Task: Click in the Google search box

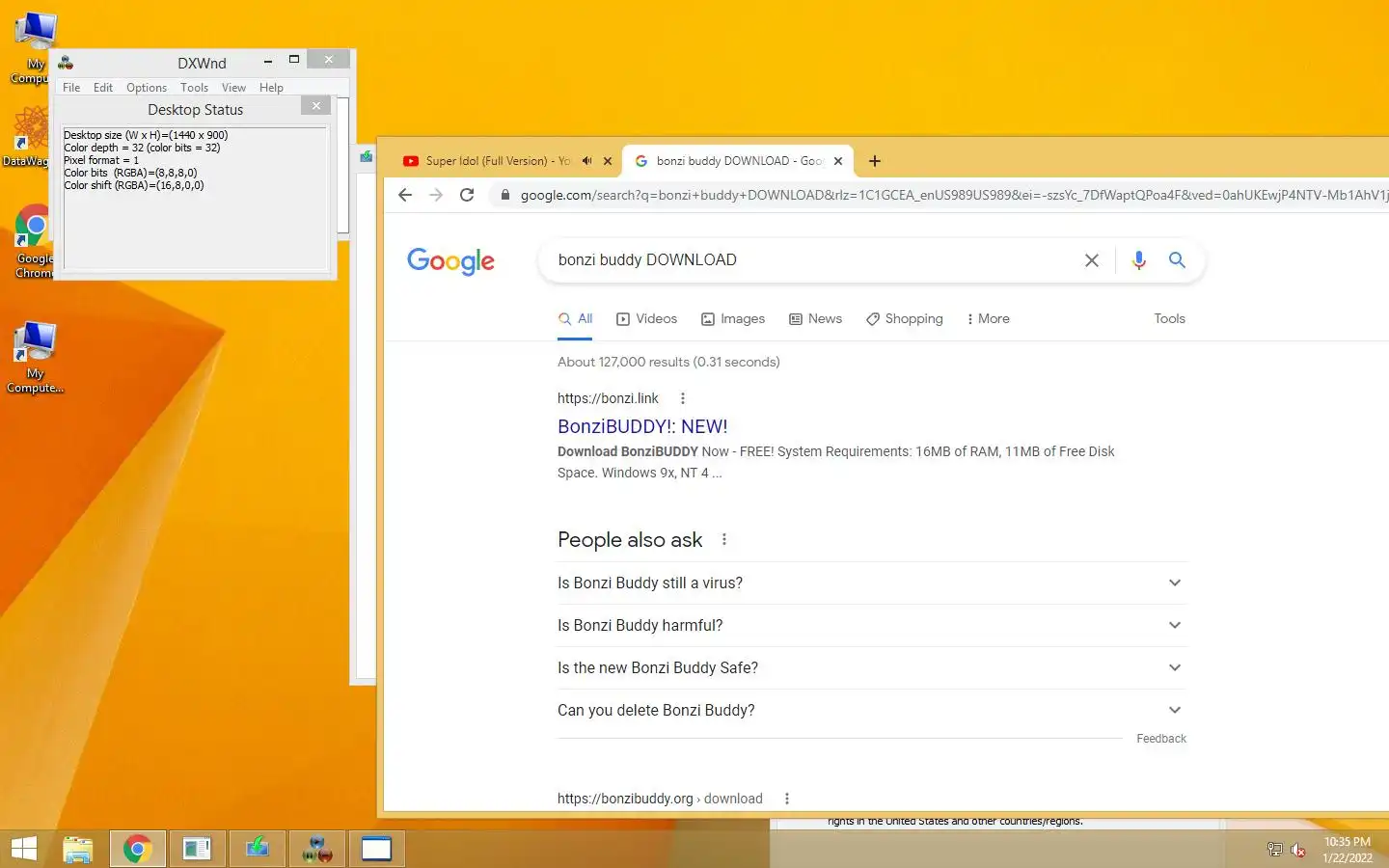Action: pyautogui.click(x=810, y=260)
